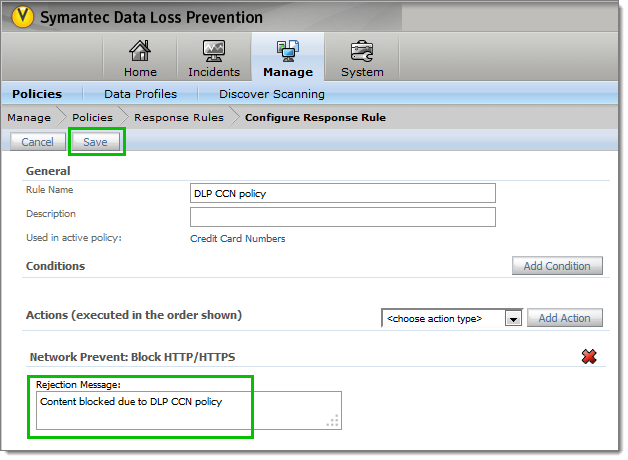Open the System toolbox icon
This screenshot has width=628, height=460.
(361, 52)
